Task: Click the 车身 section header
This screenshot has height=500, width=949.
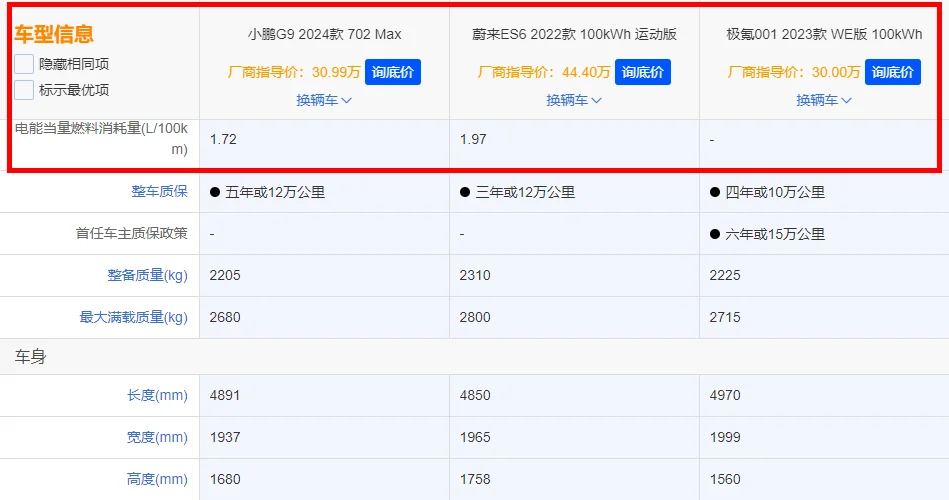Action: coord(30,357)
